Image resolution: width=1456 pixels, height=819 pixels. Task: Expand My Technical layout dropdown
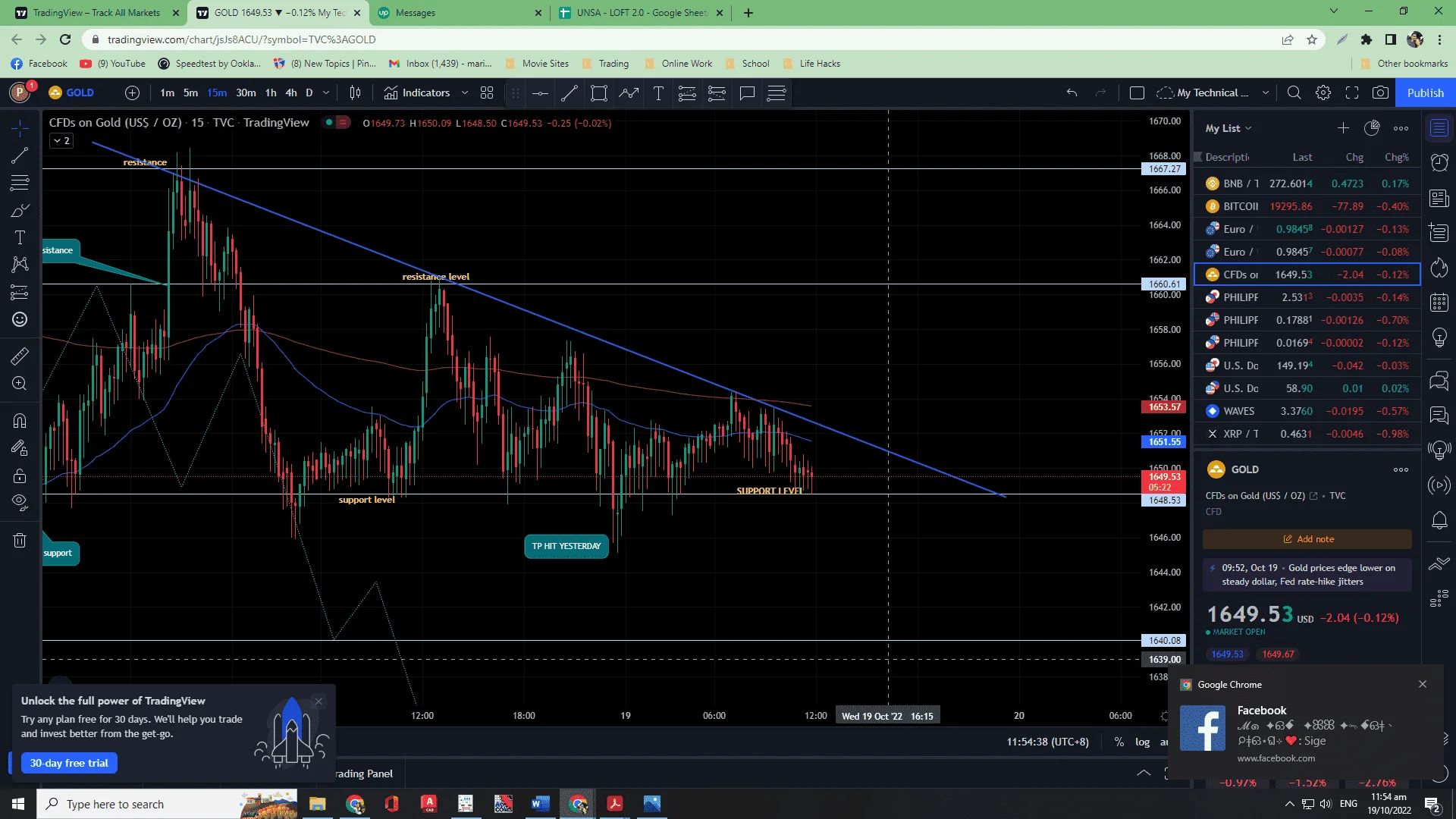pyautogui.click(x=1265, y=93)
